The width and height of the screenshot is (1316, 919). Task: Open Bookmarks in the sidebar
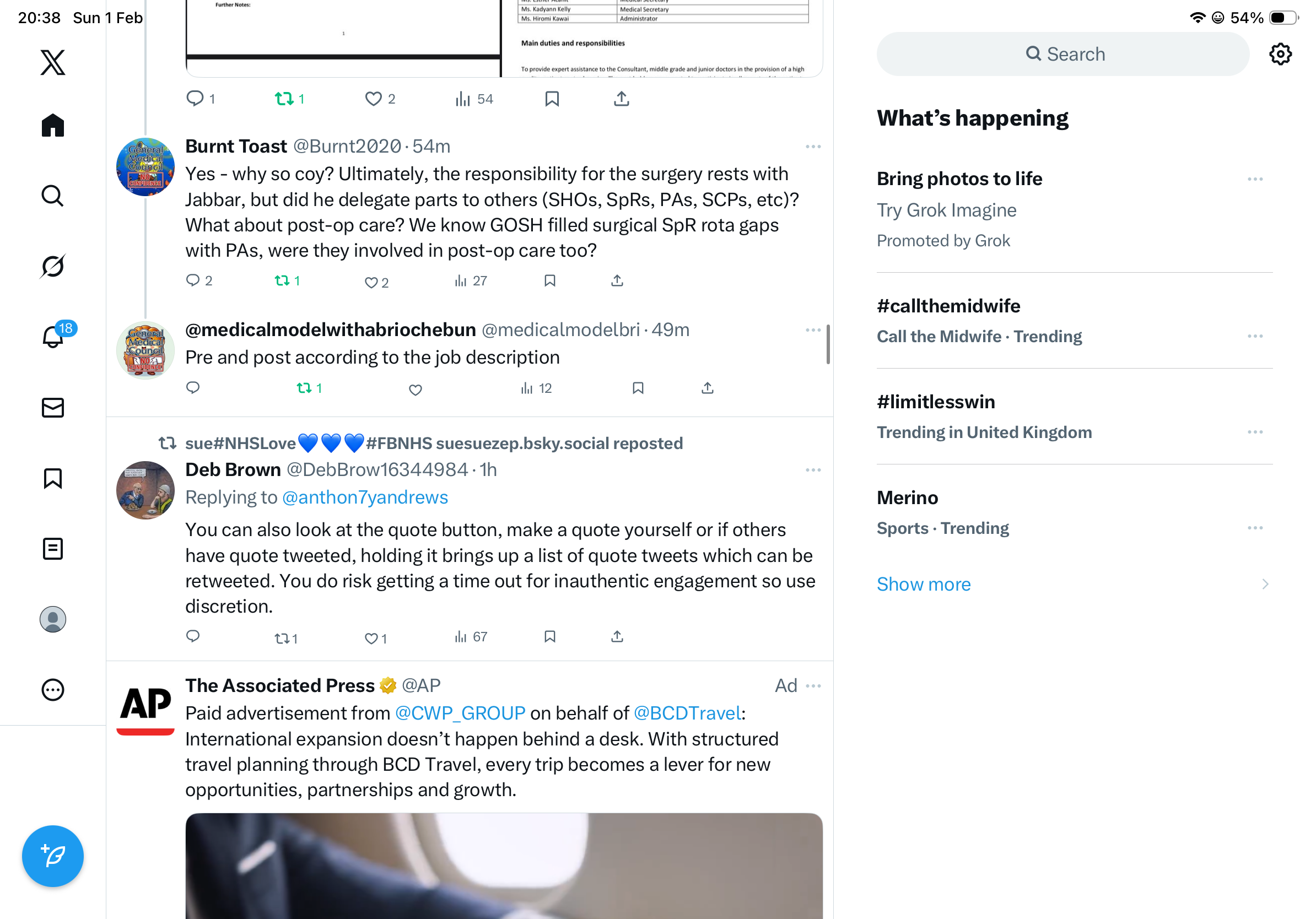coord(53,478)
